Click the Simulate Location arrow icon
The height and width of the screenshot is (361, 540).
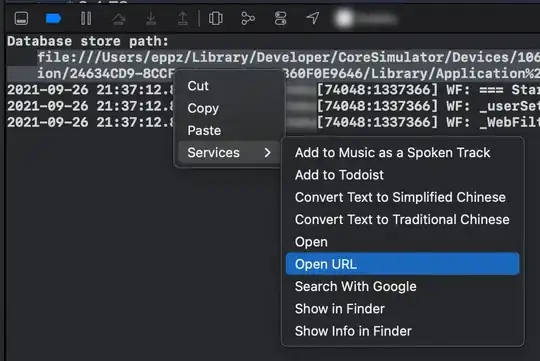coord(313,18)
